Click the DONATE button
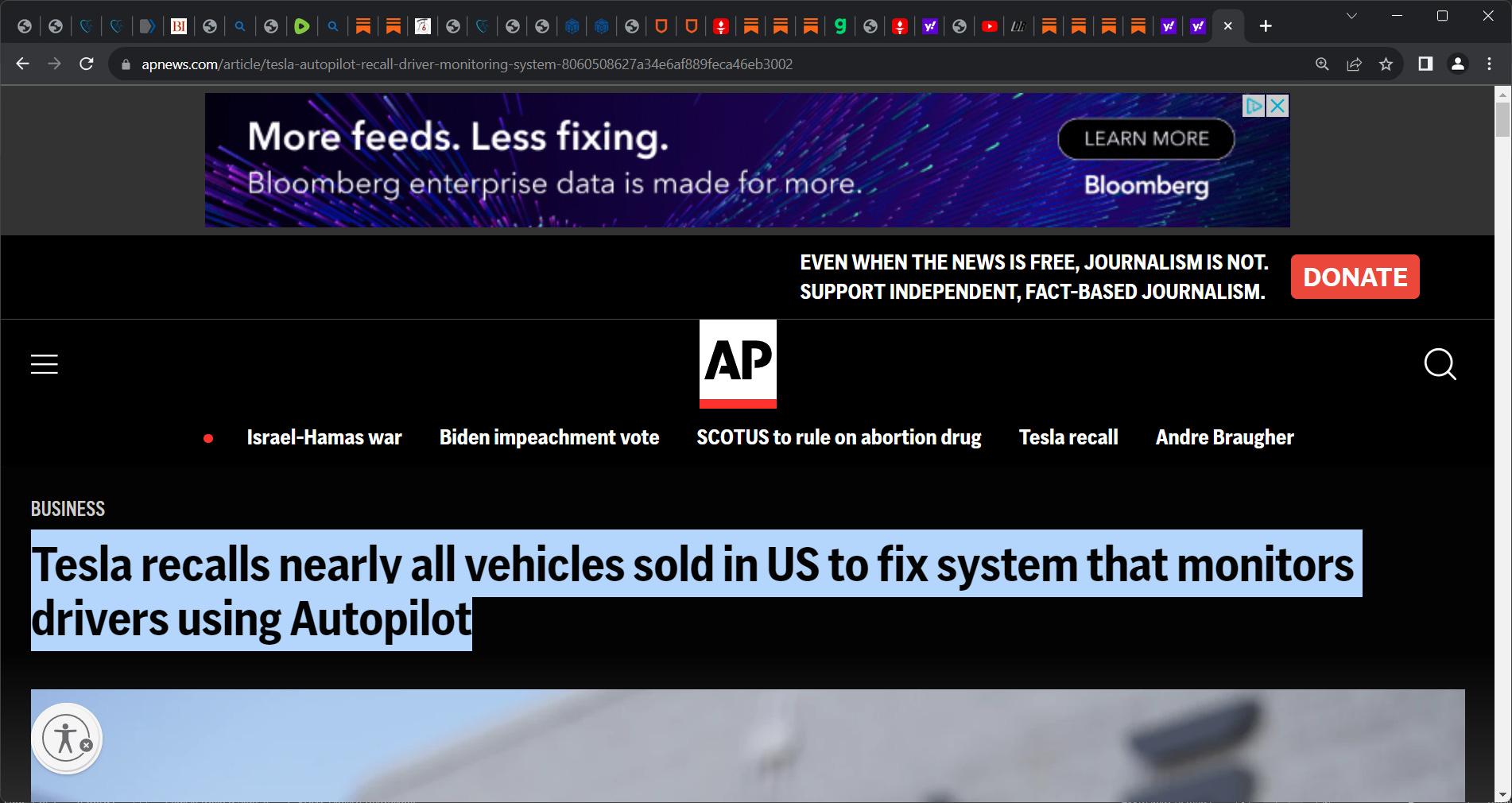The height and width of the screenshot is (803, 1512). click(x=1355, y=277)
